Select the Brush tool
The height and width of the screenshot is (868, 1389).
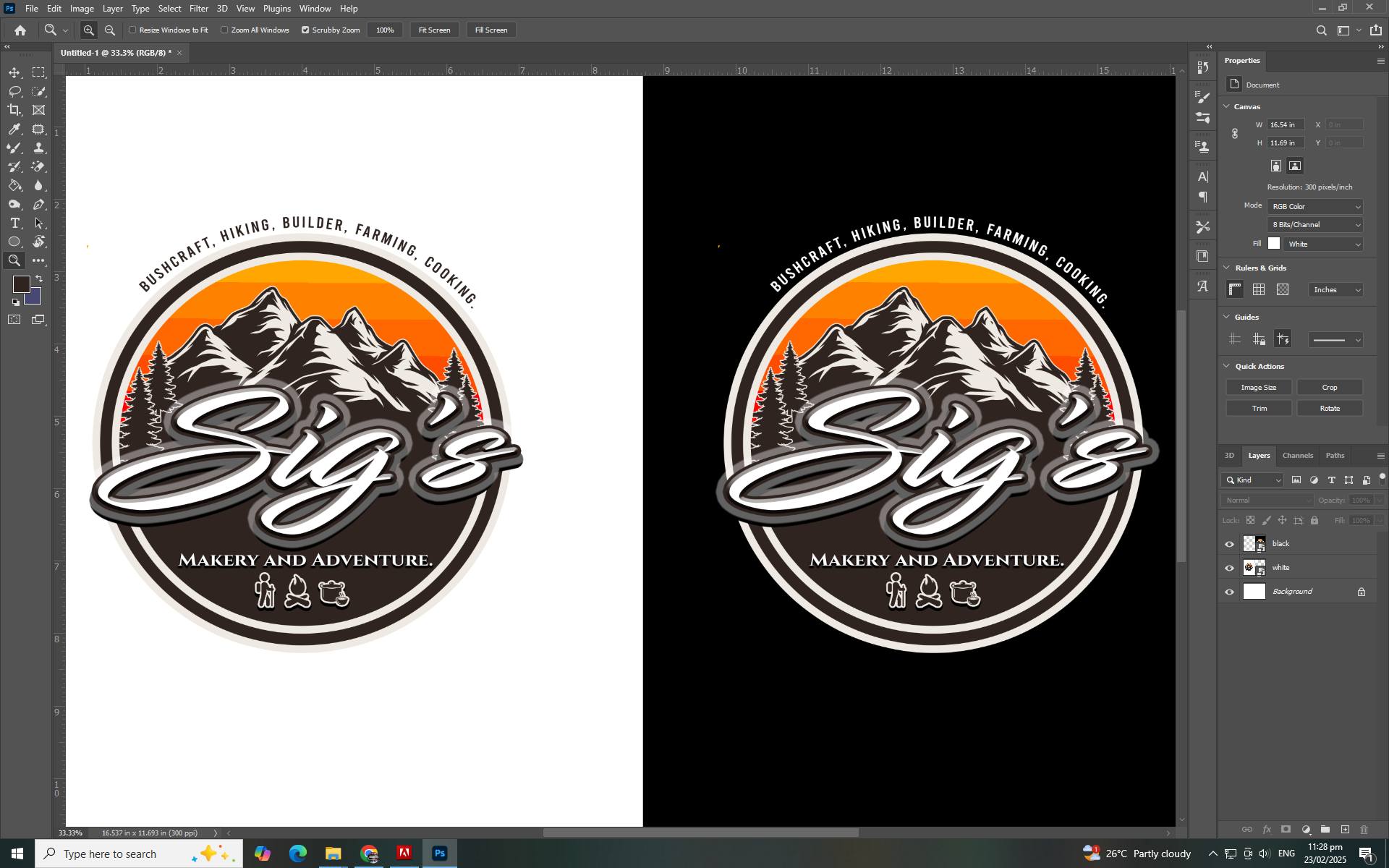click(x=14, y=148)
